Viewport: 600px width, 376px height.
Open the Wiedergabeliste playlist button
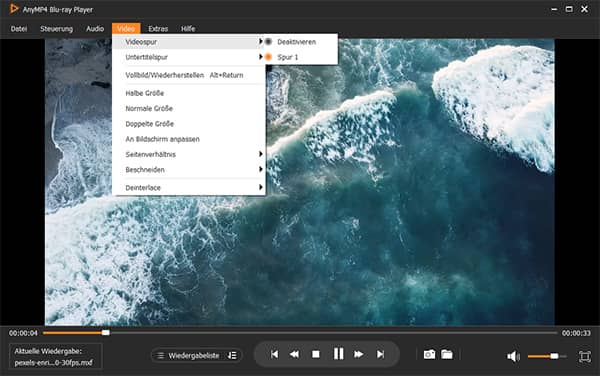pyautogui.click(x=196, y=355)
